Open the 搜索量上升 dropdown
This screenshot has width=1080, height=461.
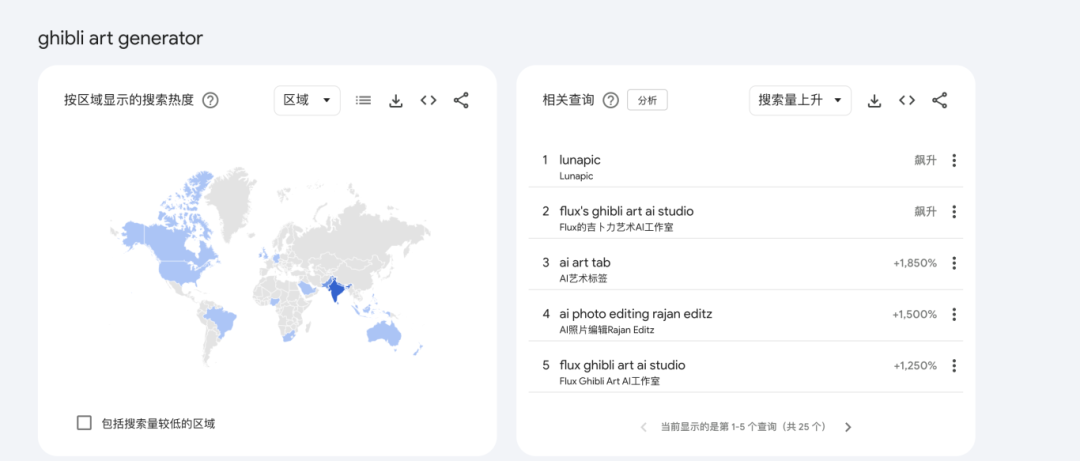[x=800, y=101]
